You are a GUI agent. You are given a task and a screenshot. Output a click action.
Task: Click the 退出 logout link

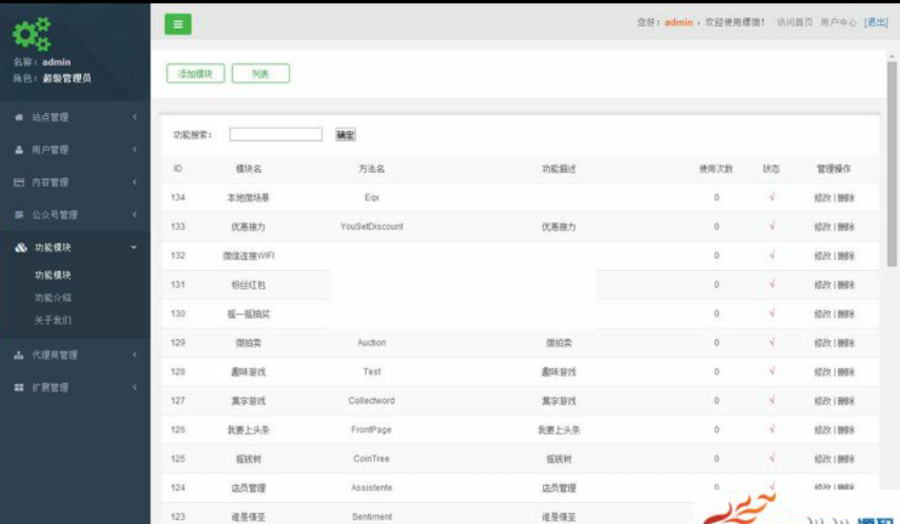(876, 22)
